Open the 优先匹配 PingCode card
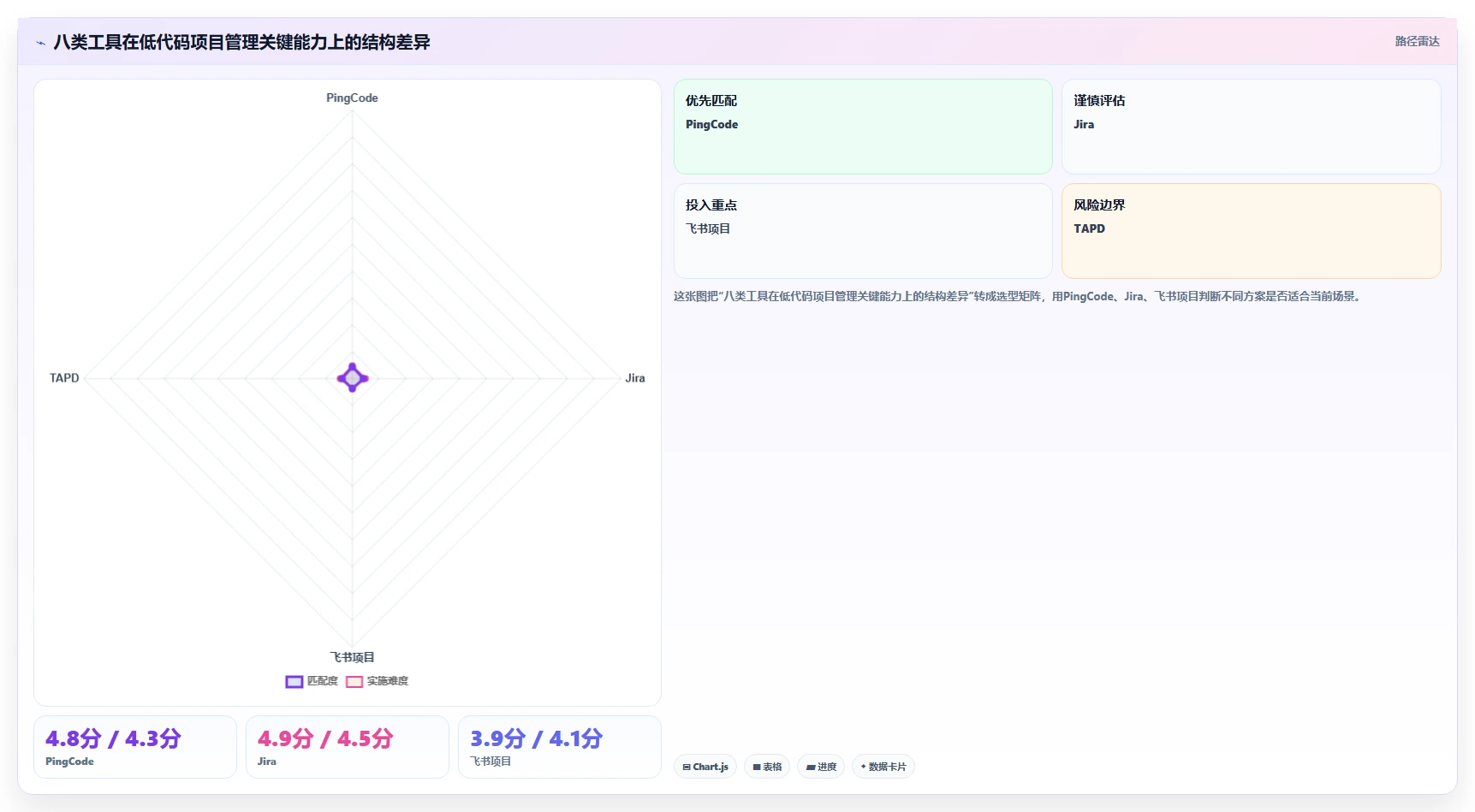This screenshot has width=1475, height=812. click(863, 127)
